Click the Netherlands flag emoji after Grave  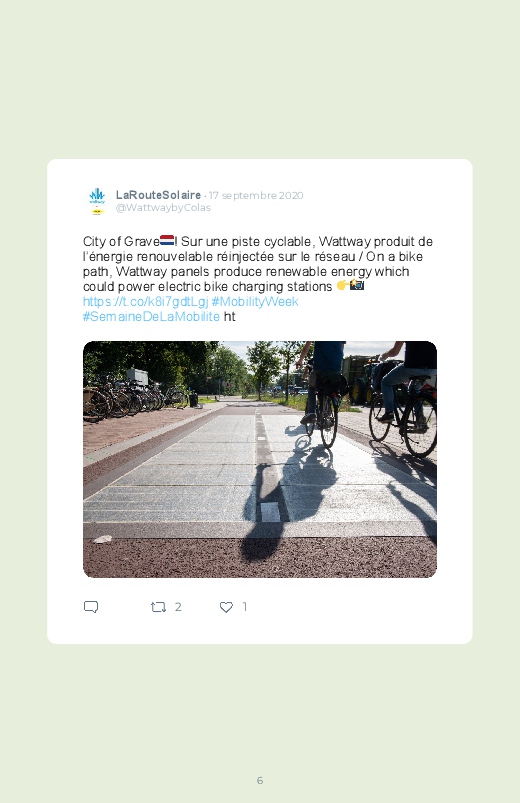(167, 240)
